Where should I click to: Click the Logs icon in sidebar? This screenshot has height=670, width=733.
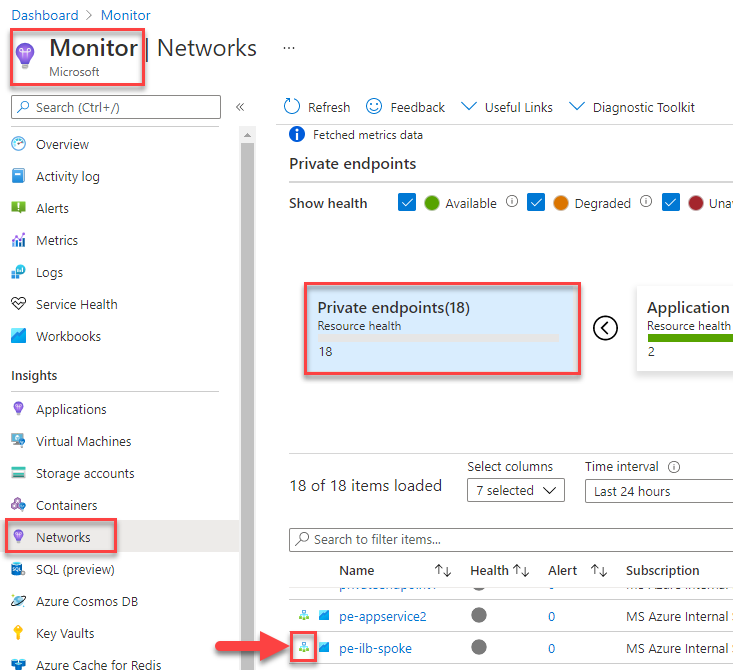click(19, 272)
